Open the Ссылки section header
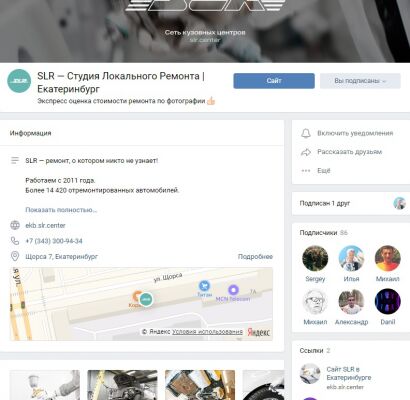This screenshot has height=400, width=410. coord(315,351)
